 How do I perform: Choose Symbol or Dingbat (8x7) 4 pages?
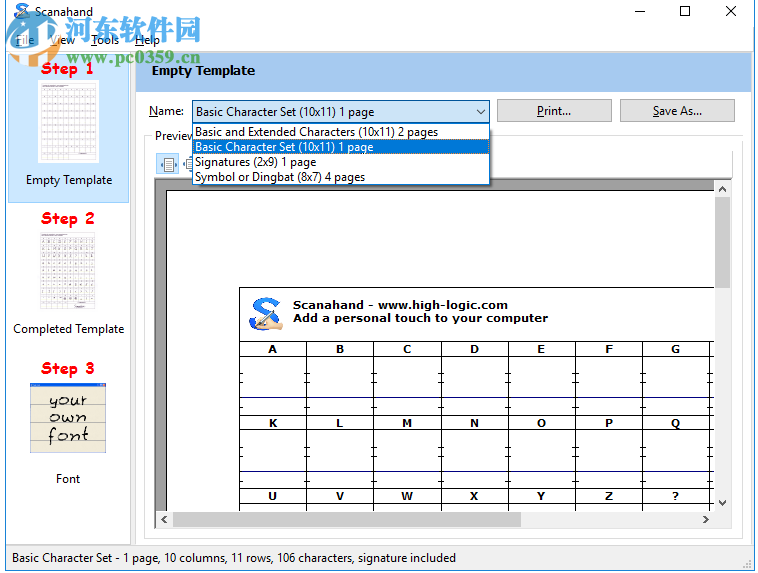[x=341, y=176]
